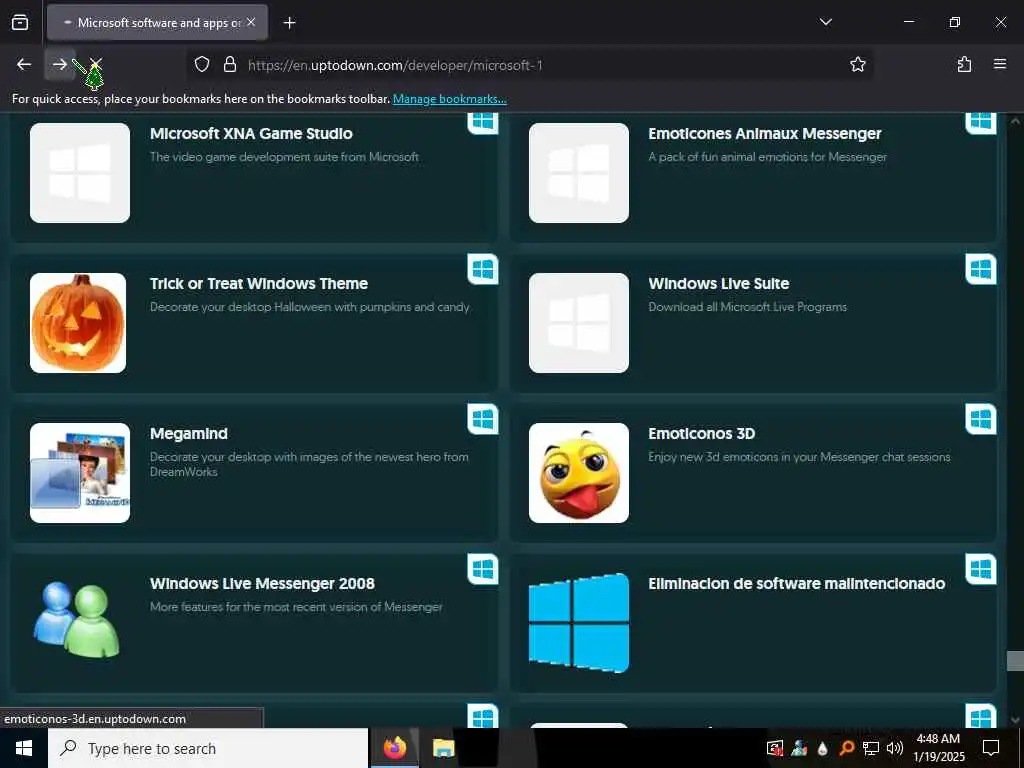Go forward to the next page
Image resolution: width=1024 pixels, height=768 pixels.
[x=59, y=64]
